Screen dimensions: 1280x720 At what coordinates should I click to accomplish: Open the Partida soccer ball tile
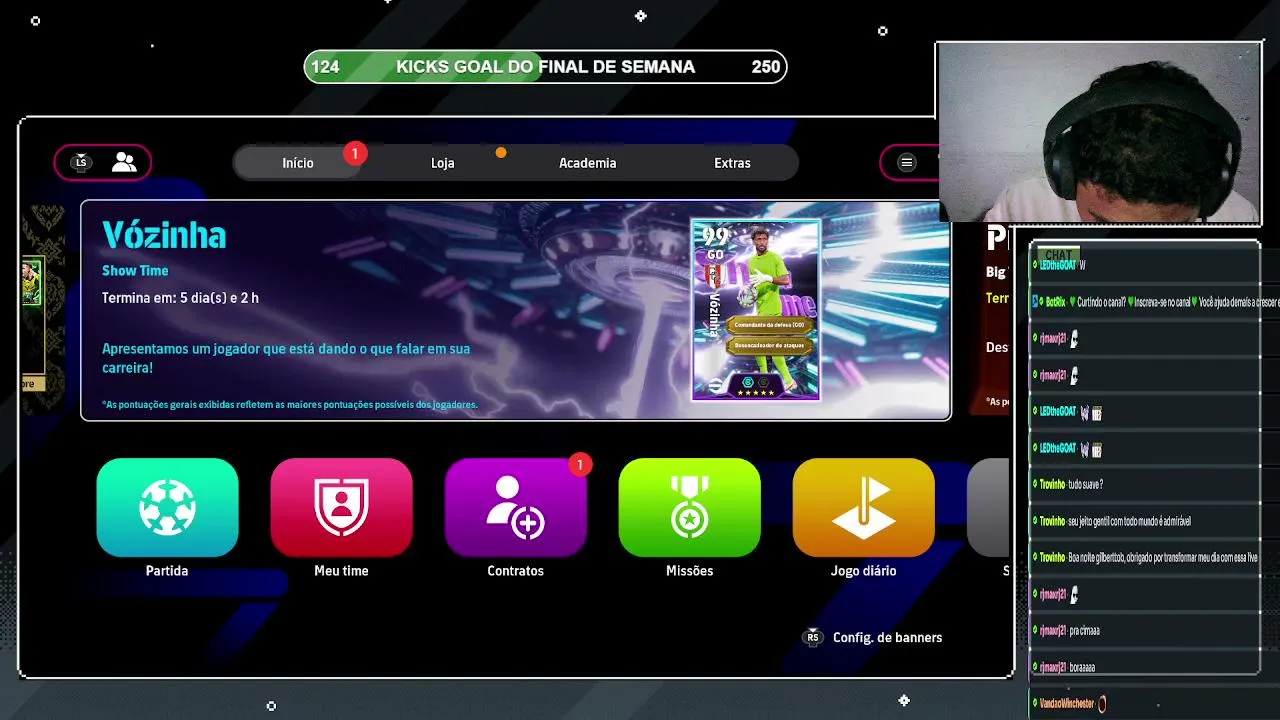tap(167, 507)
